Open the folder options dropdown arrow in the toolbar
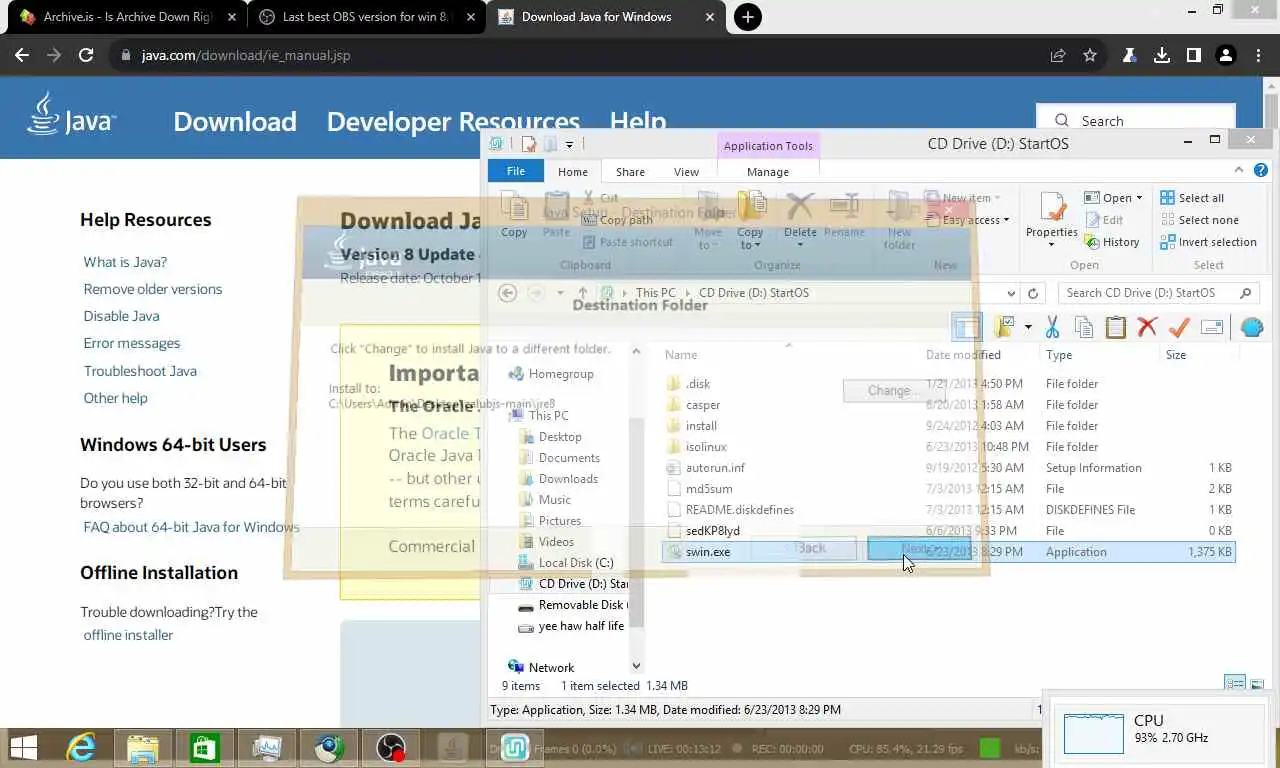Viewport: 1280px width, 768px height. click(1027, 327)
